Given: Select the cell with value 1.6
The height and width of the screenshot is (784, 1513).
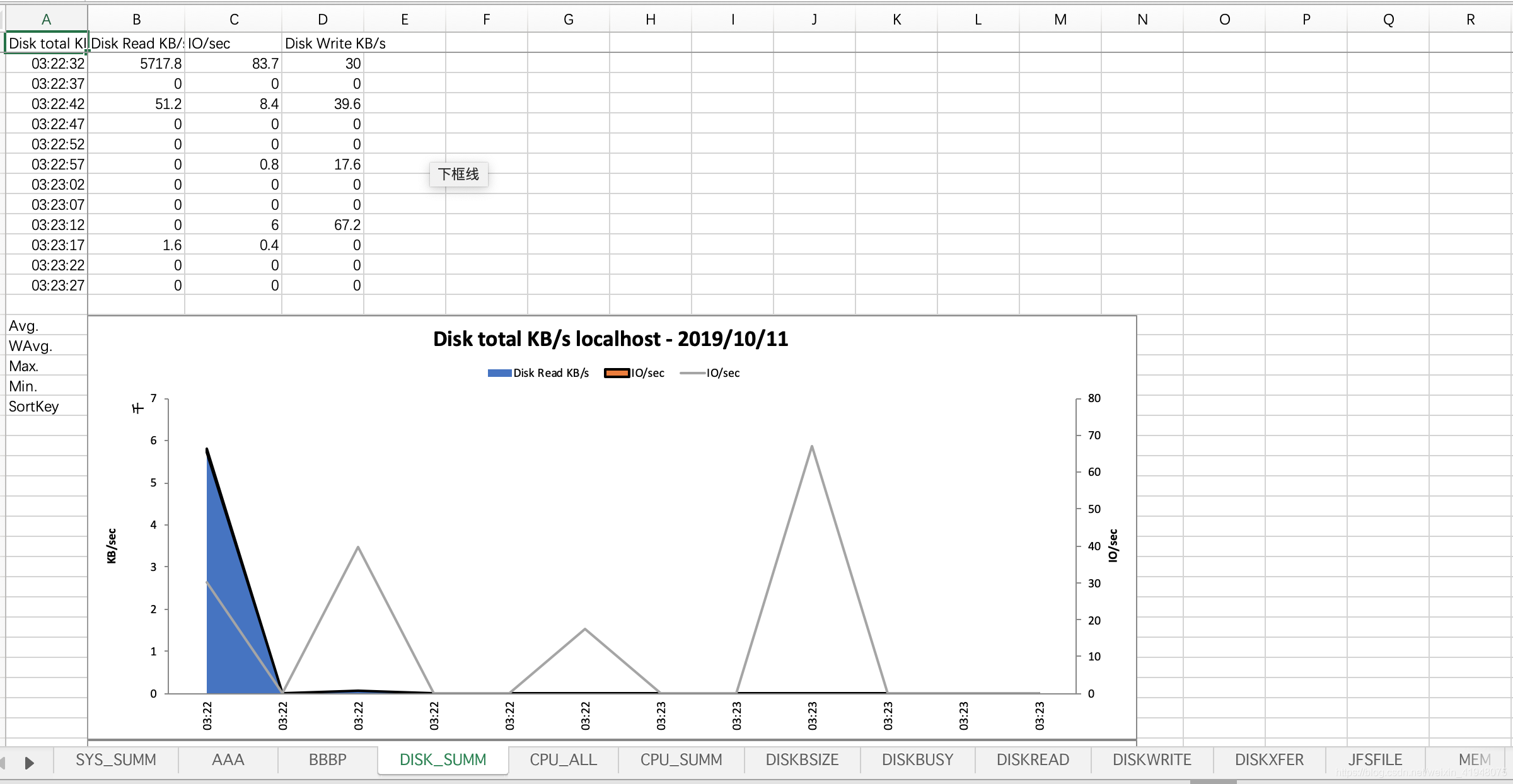Looking at the screenshot, I should [x=136, y=245].
